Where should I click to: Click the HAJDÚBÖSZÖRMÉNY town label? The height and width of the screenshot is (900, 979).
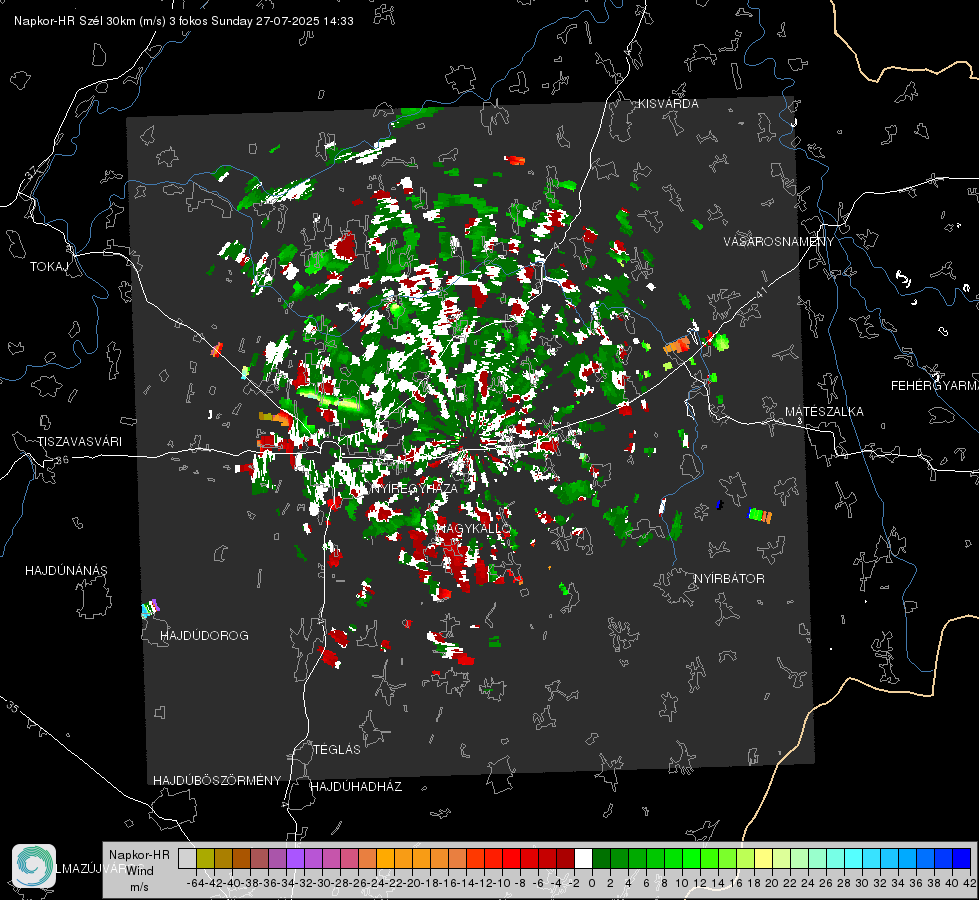[217, 781]
